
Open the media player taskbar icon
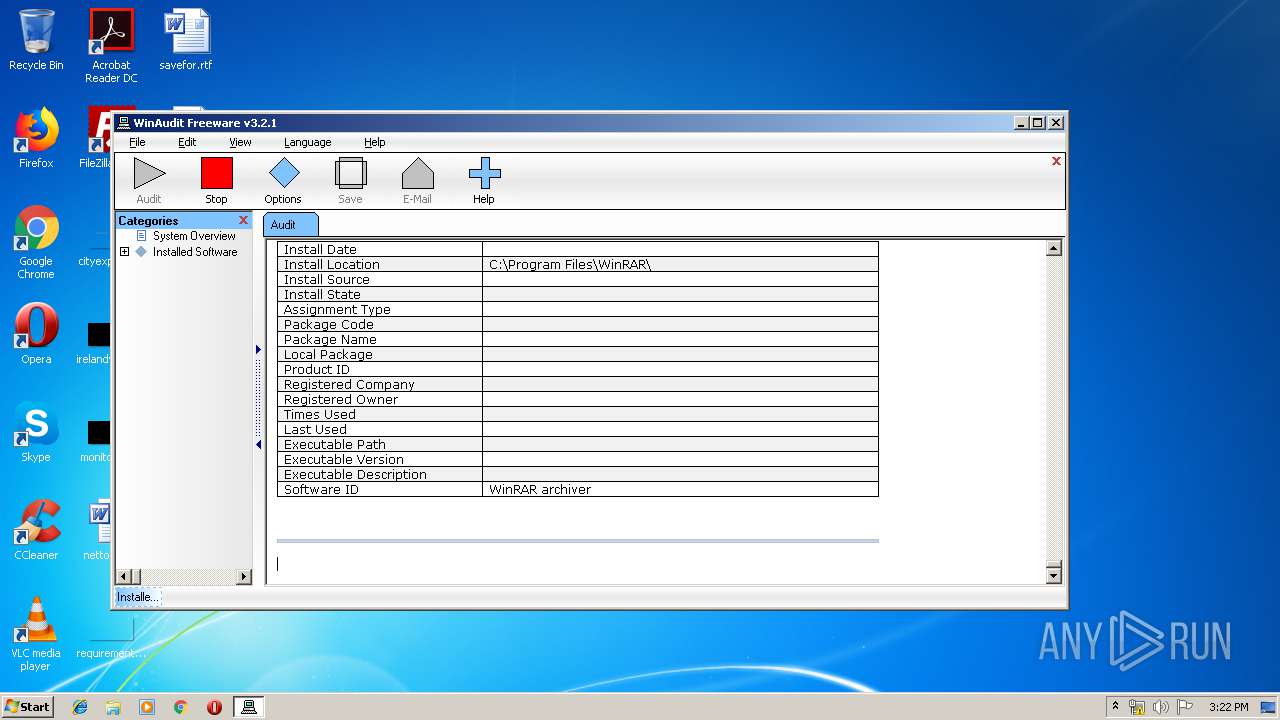[x=147, y=707]
